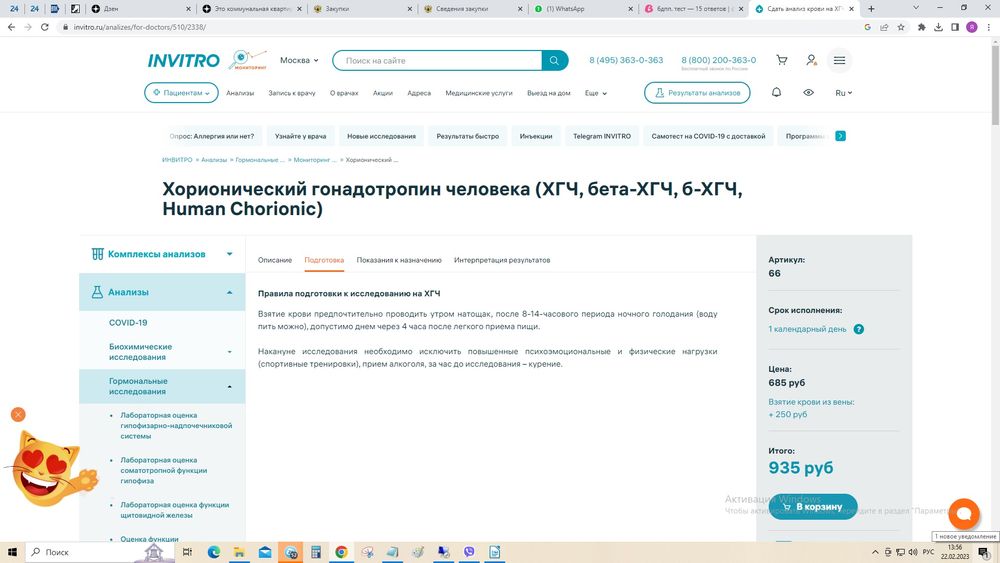Image resolution: width=1000 pixels, height=563 pixels.
Task: Open Лабораторная оценка функции щитовидной железы
Action: 175,509
